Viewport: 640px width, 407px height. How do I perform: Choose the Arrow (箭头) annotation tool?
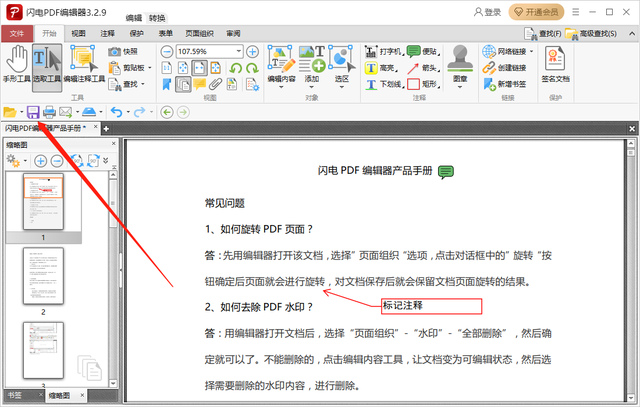pyautogui.click(x=423, y=68)
